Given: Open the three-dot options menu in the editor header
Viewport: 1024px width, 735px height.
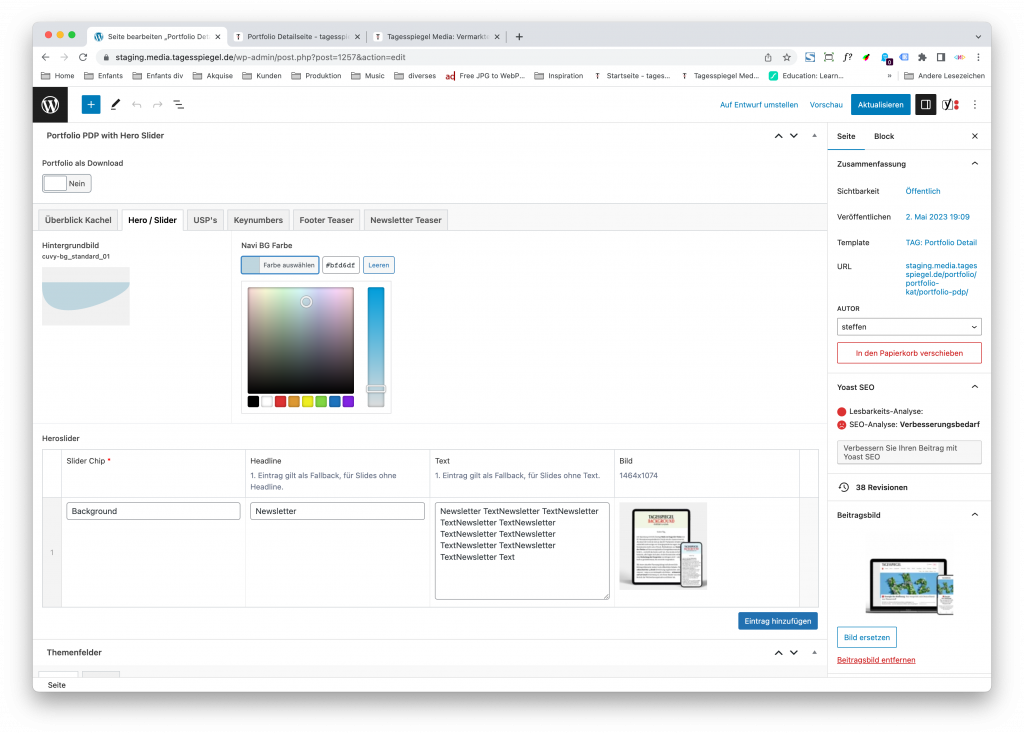Looking at the screenshot, I should coord(975,105).
